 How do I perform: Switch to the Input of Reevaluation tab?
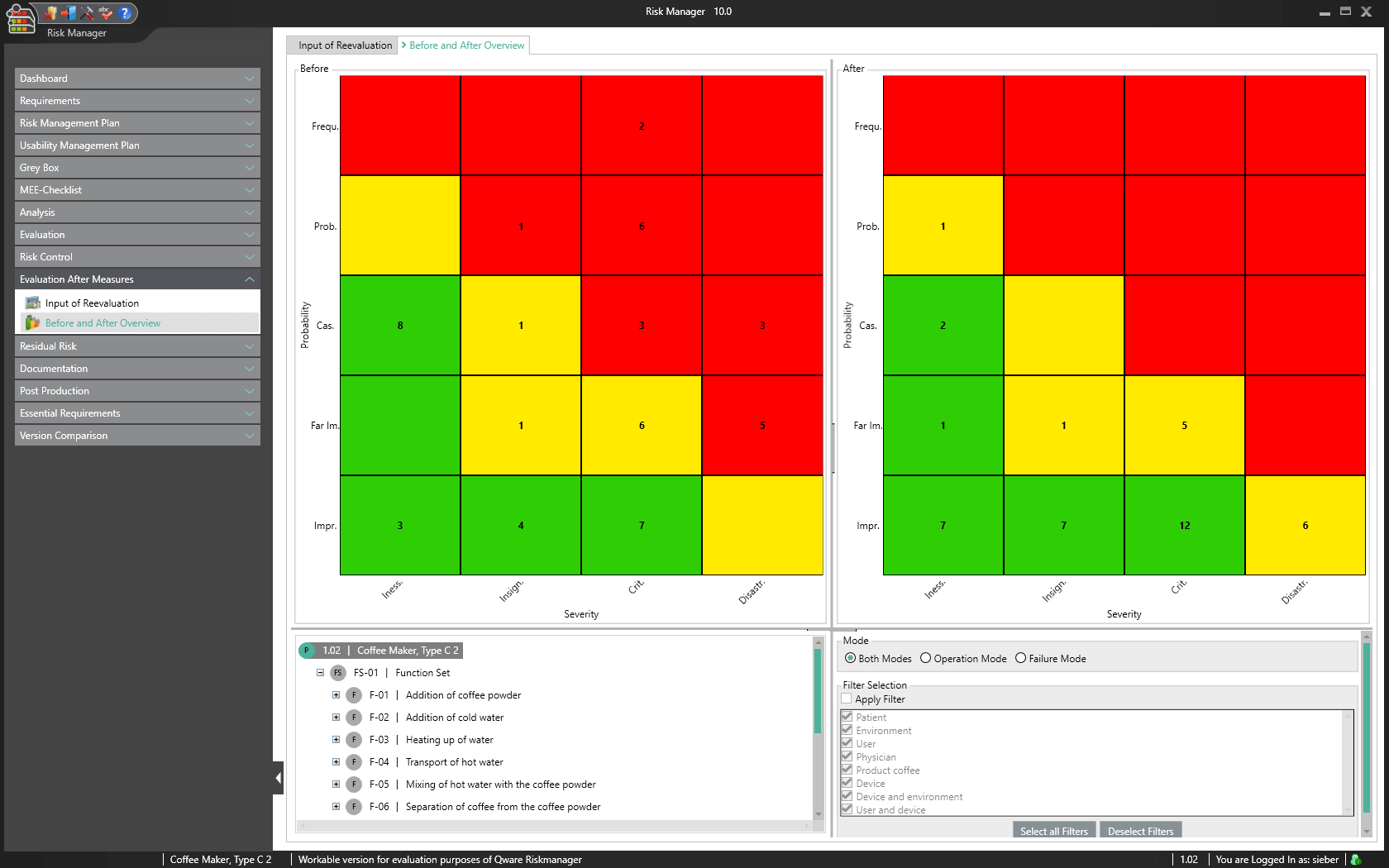[x=345, y=45]
